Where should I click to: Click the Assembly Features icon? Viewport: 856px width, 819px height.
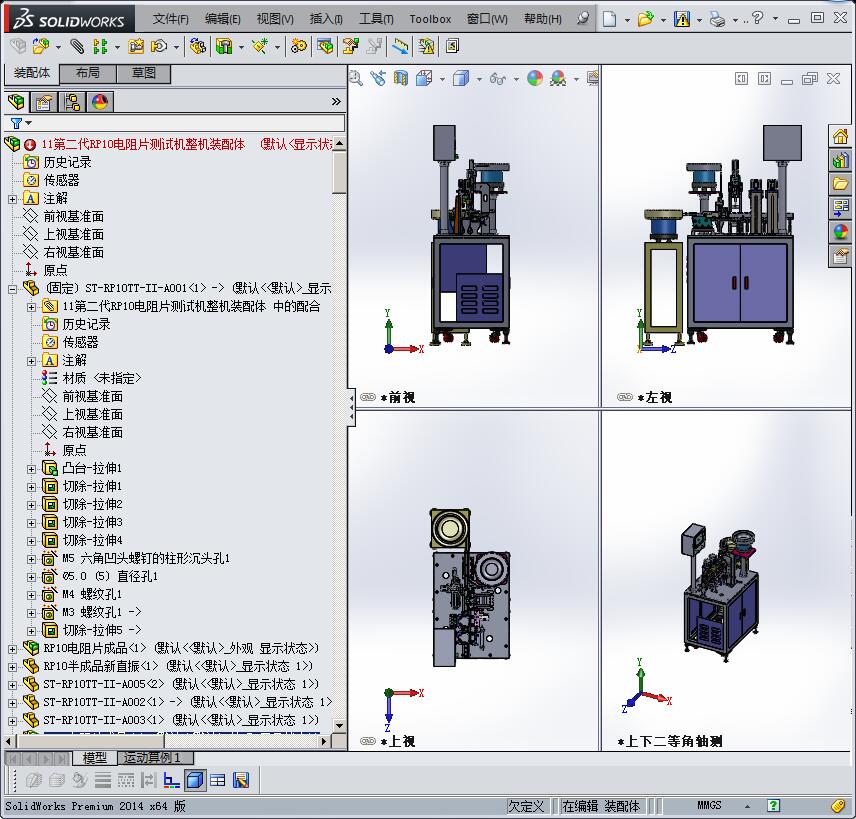224,46
